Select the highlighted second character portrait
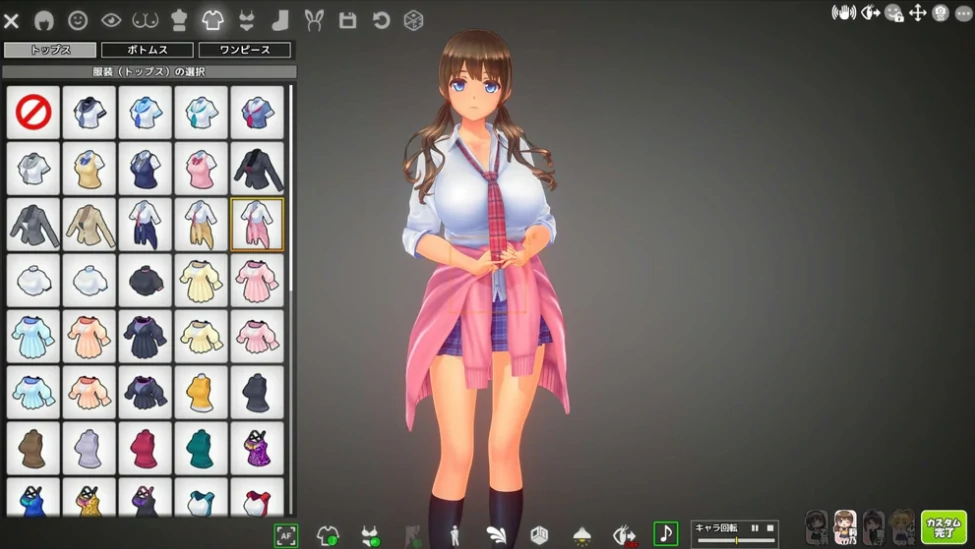 pos(846,527)
